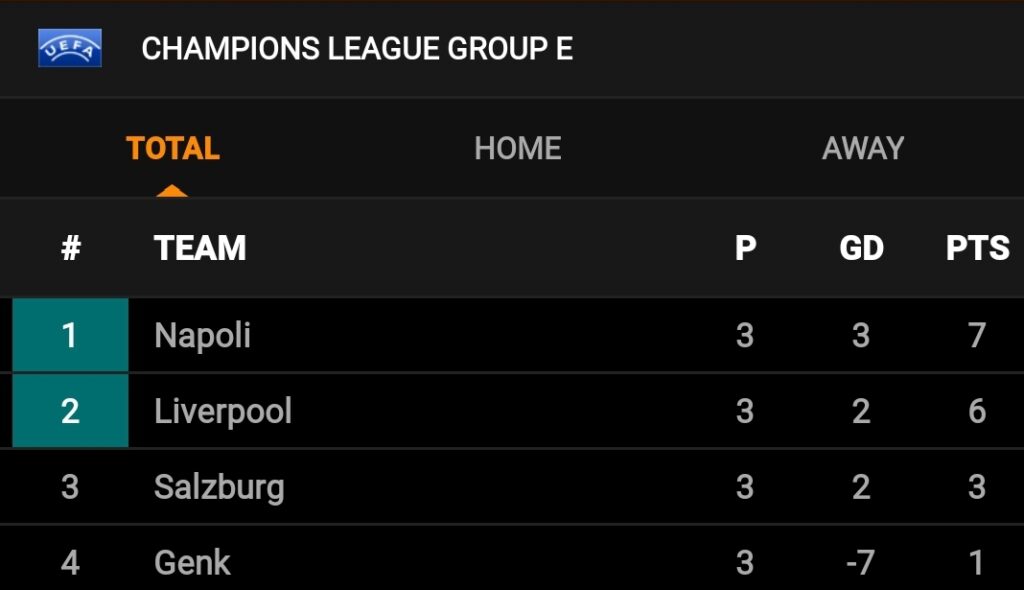Open the Genk team link

tap(192, 563)
